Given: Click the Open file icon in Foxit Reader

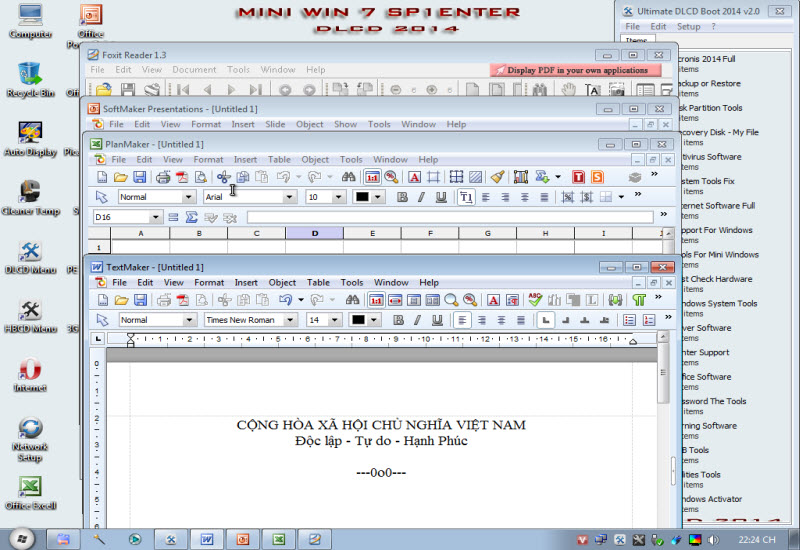Looking at the screenshot, I should 104,90.
